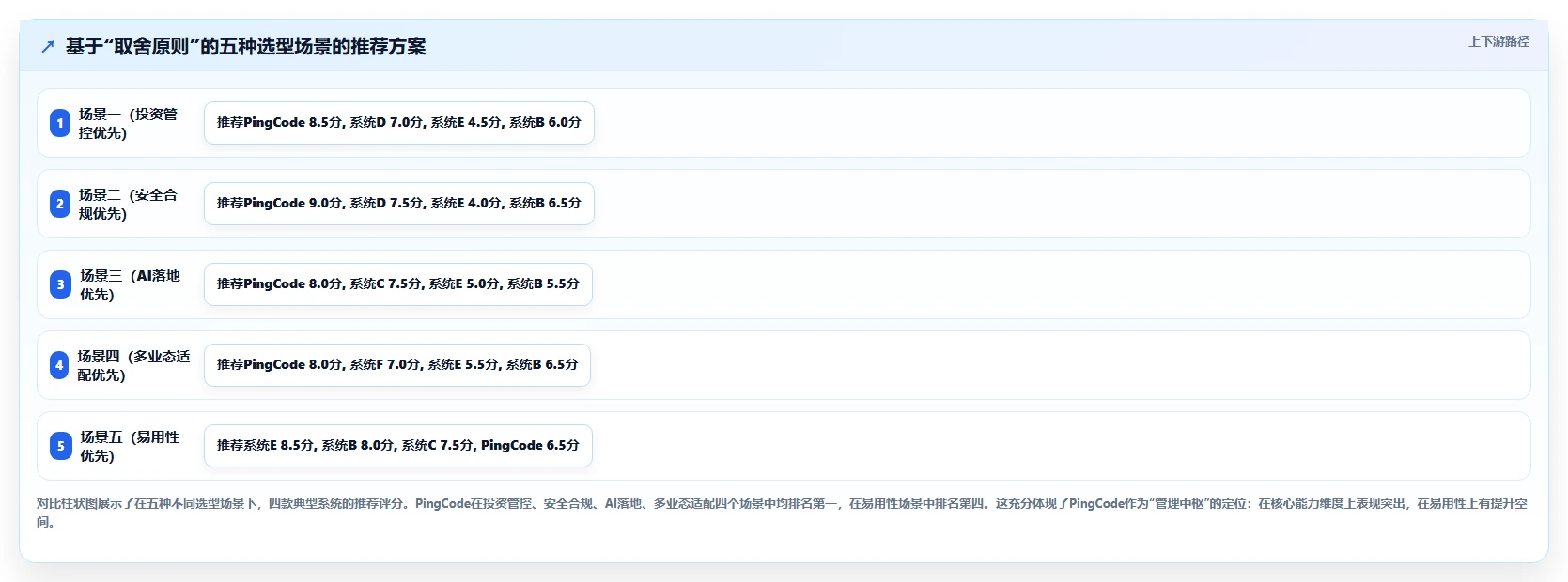Click number badge 5 for 场景五
Viewport: 1568px width, 582px height.
[60, 446]
